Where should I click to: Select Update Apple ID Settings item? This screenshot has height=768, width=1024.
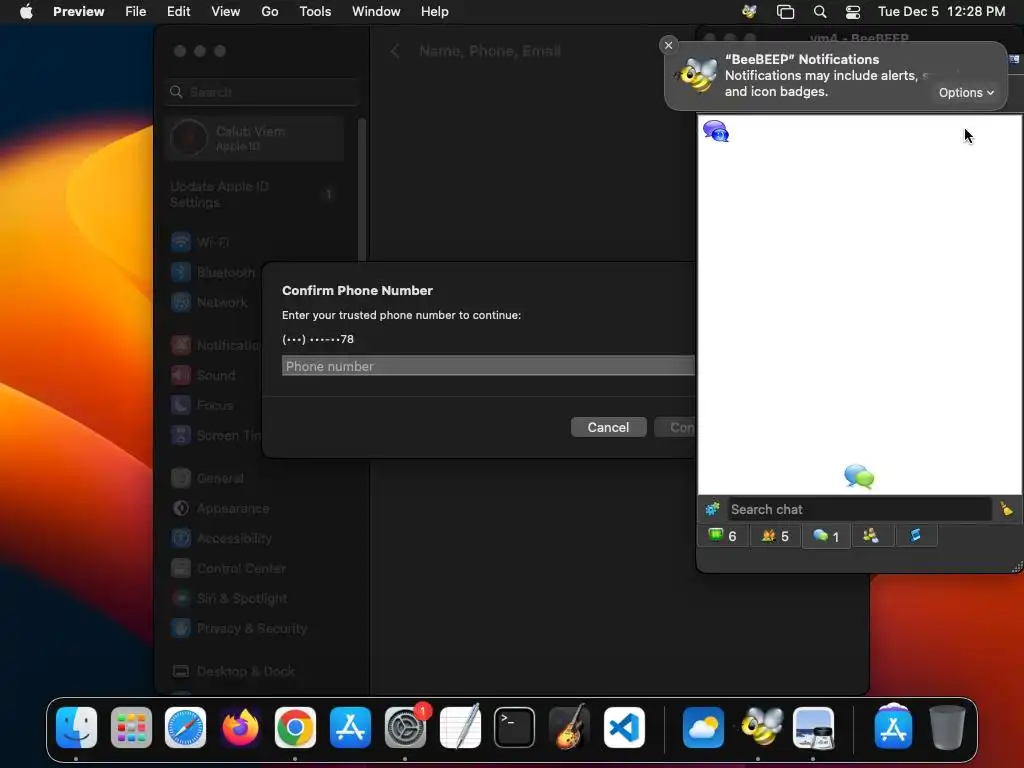coord(255,194)
